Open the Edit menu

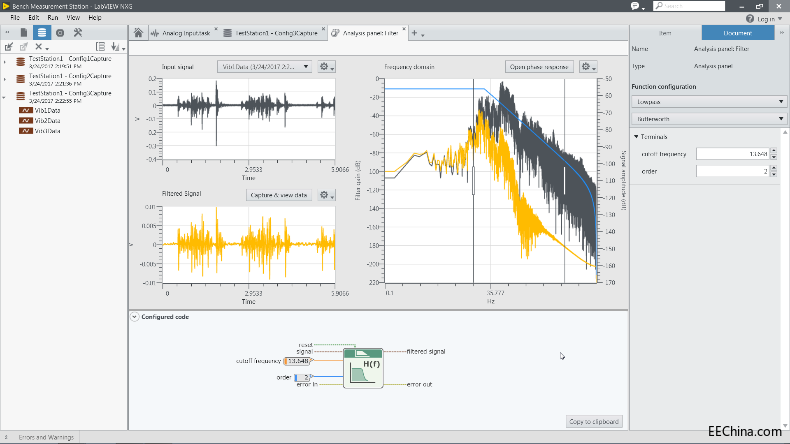34,18
